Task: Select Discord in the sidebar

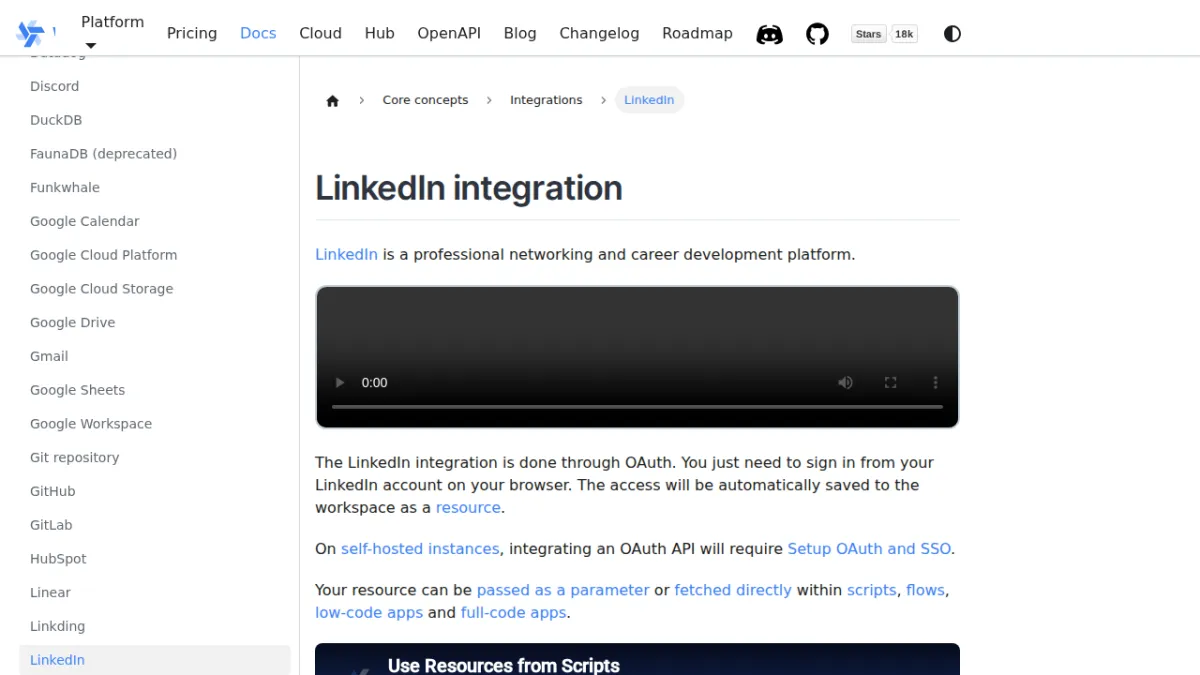Action: pos(155,86)
